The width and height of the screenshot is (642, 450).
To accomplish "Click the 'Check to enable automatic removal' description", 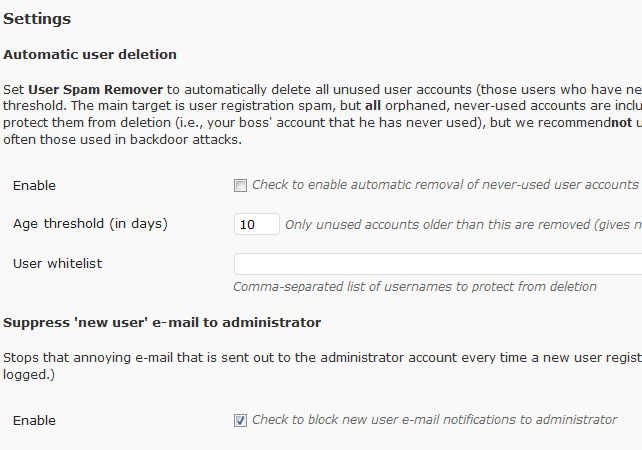I will tap(445, 185).
